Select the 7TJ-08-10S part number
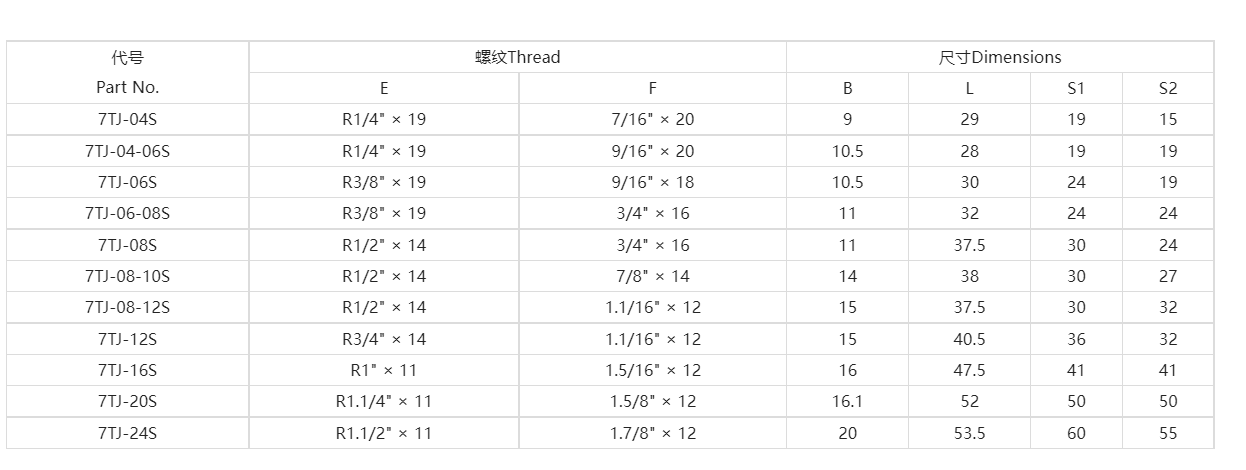The image size is (1246, 470). point(128,276)
